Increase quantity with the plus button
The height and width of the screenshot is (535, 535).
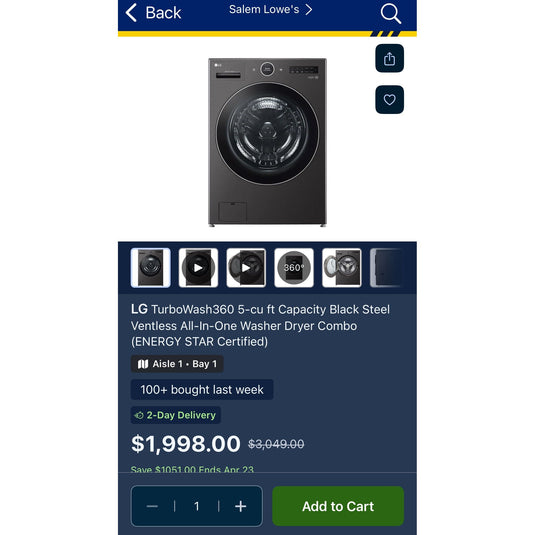click(x=241, y=506)
